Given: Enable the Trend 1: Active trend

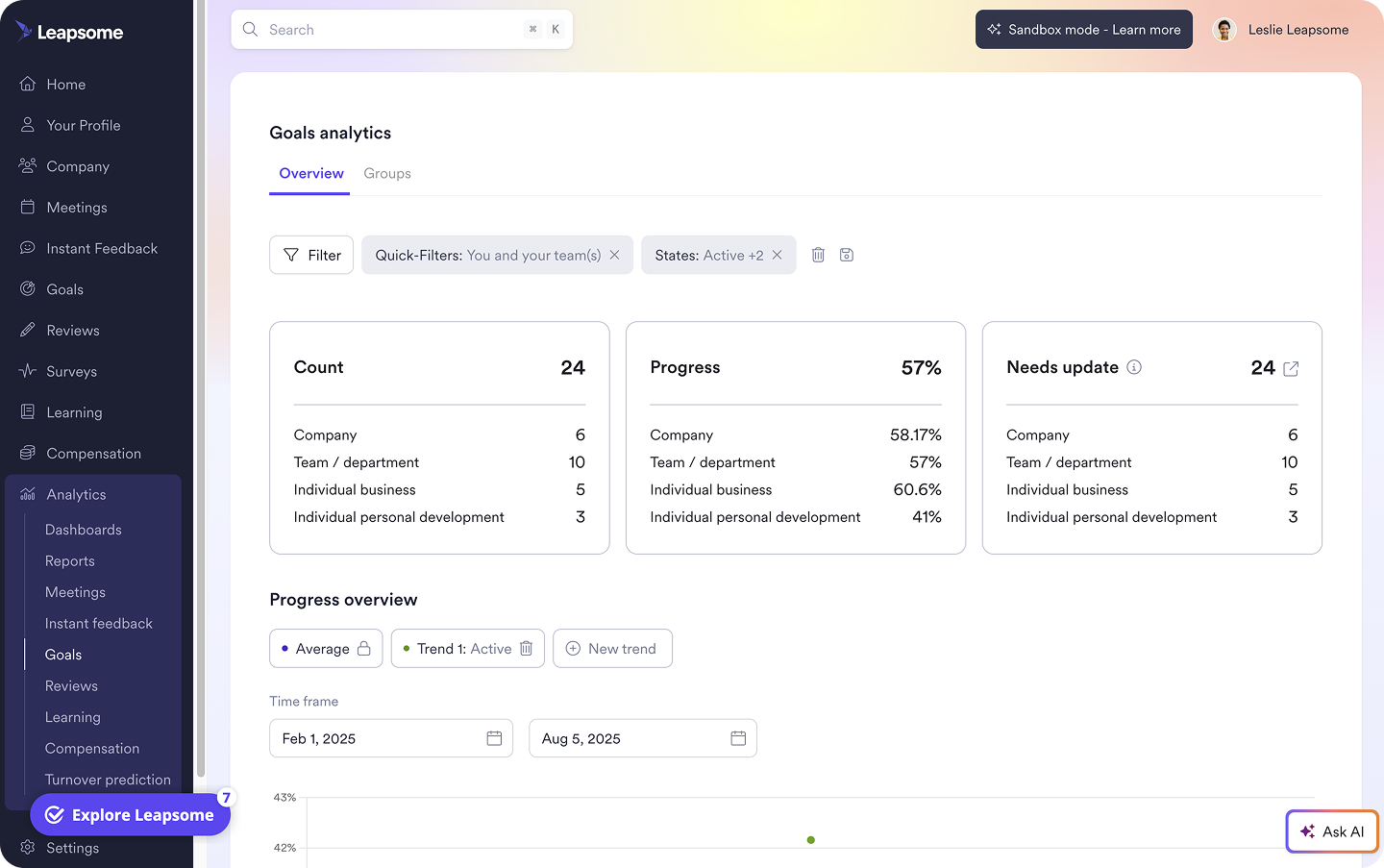Looking at the screenshot, I should tap(459, 648).
